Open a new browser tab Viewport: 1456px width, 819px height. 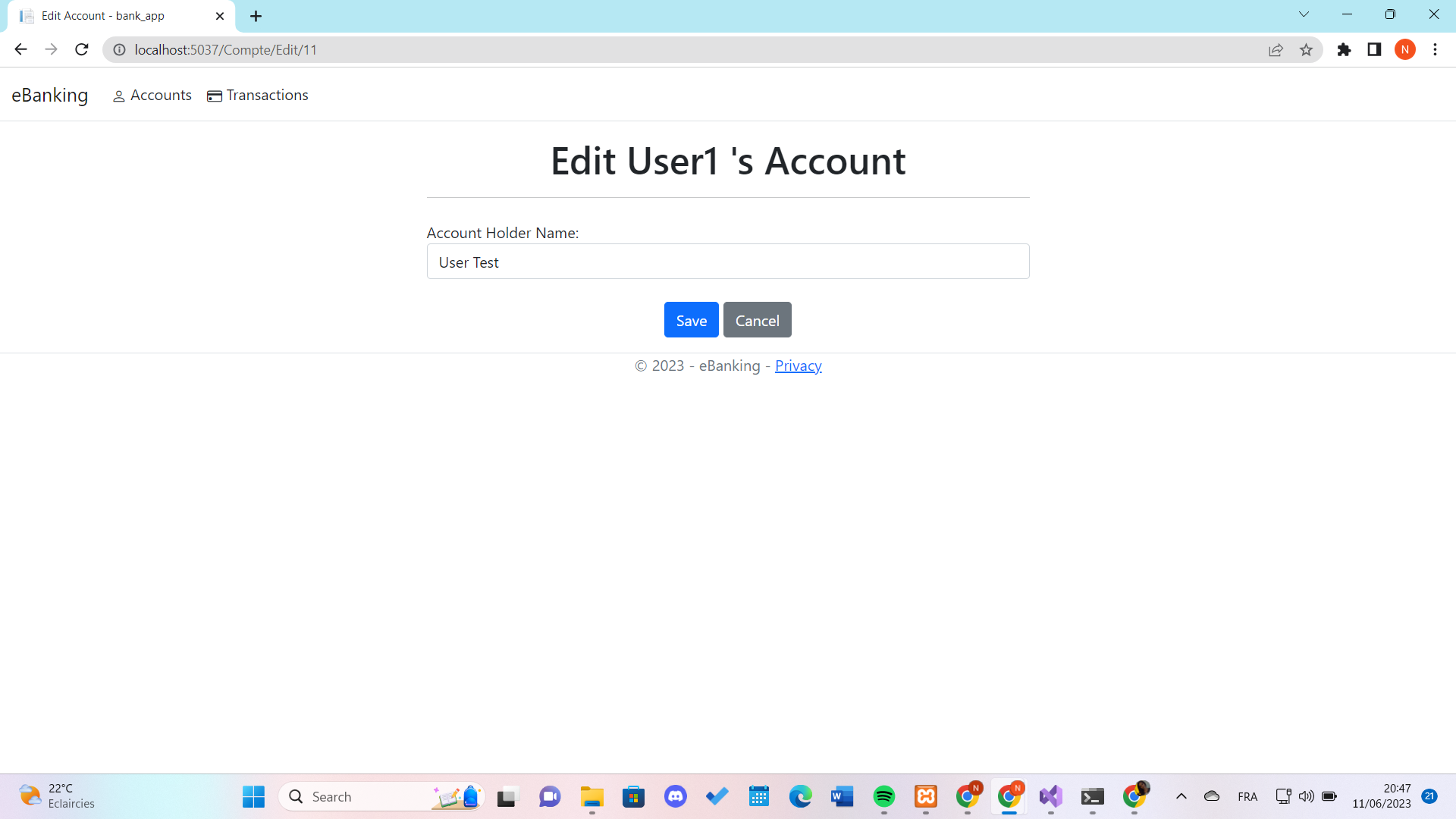pyautogui.click(x=256, y=16)
